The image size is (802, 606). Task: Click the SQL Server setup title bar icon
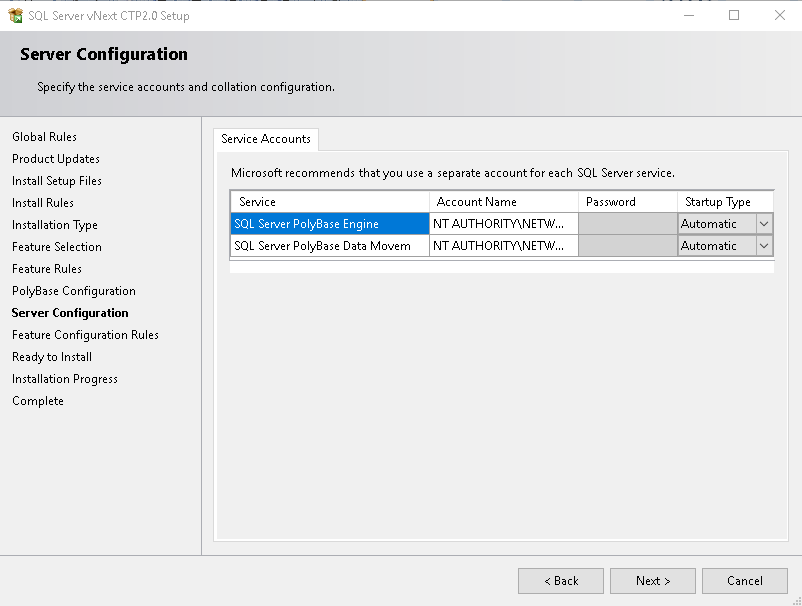[15, 15]
